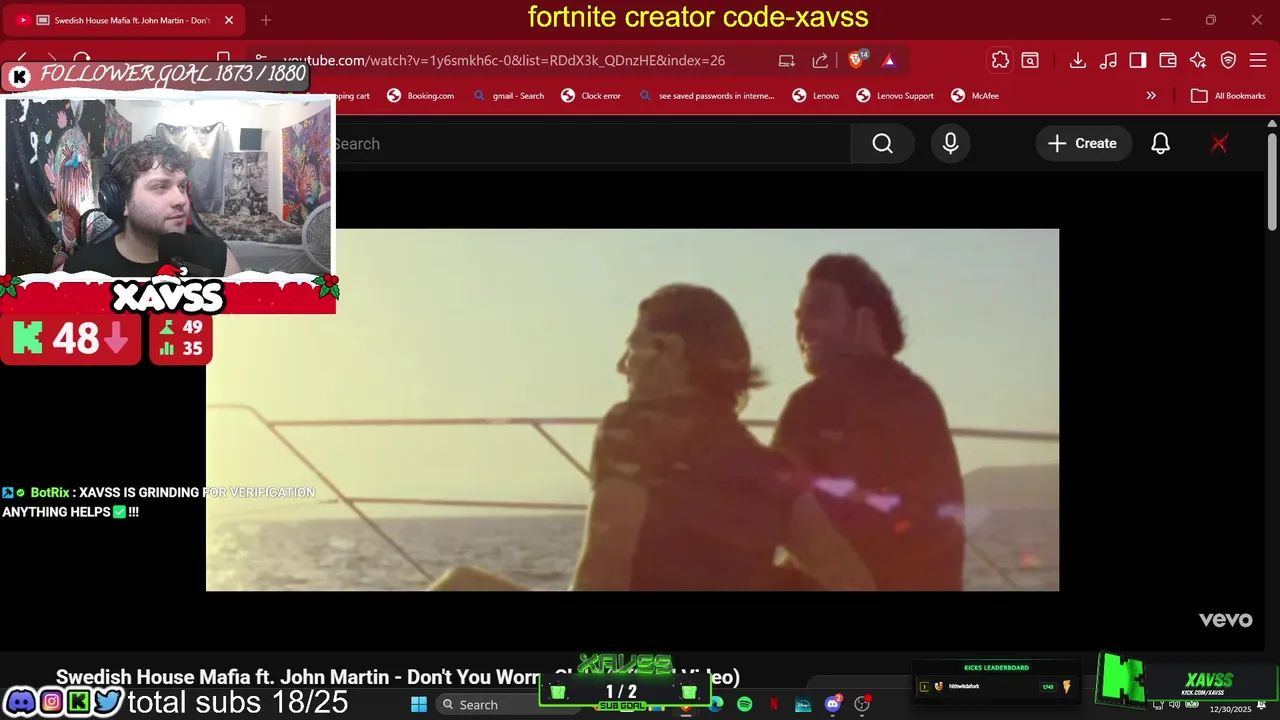The height and width of the screenshot is (720, 1280).
Task: Select the Swedish House Mafia browser tab
Action: (125, 20)
